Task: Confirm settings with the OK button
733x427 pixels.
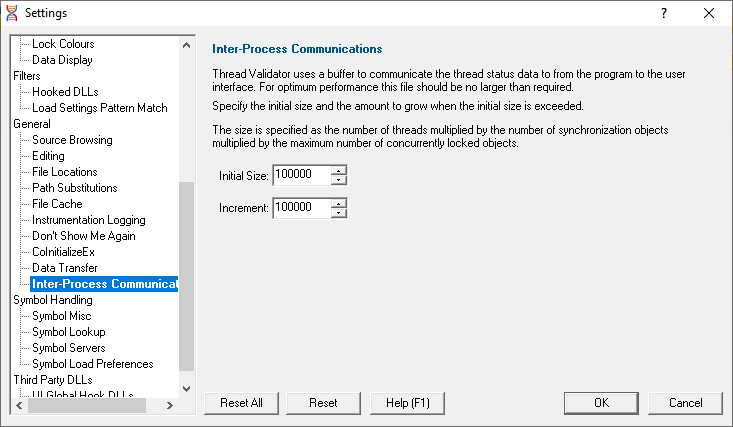Action: coord(601,403)
